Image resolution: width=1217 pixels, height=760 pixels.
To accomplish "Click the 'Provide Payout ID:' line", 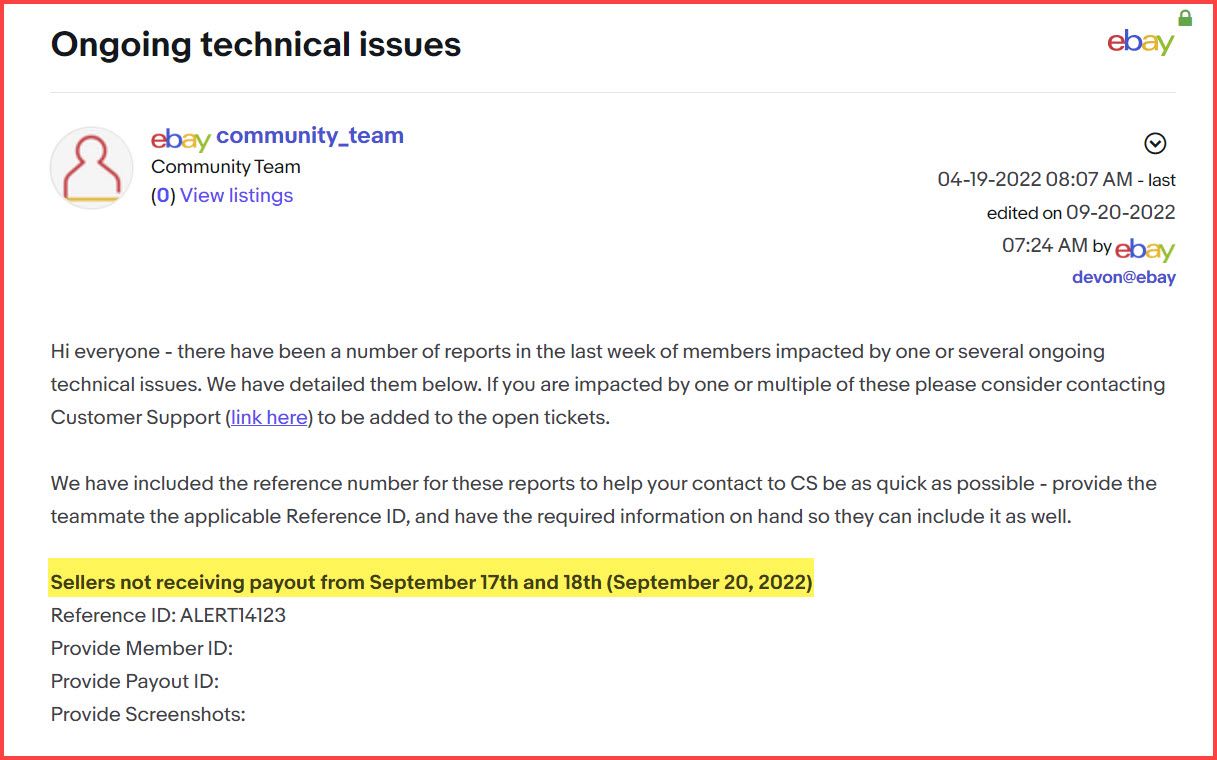I will [135, 681].
